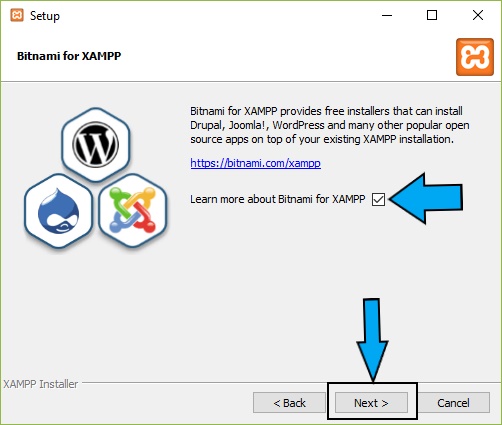Image resolution: width=502 pixels, height=425 pixels.
Task: Minimize the Setup window
Action: click(x=387, y=15)
